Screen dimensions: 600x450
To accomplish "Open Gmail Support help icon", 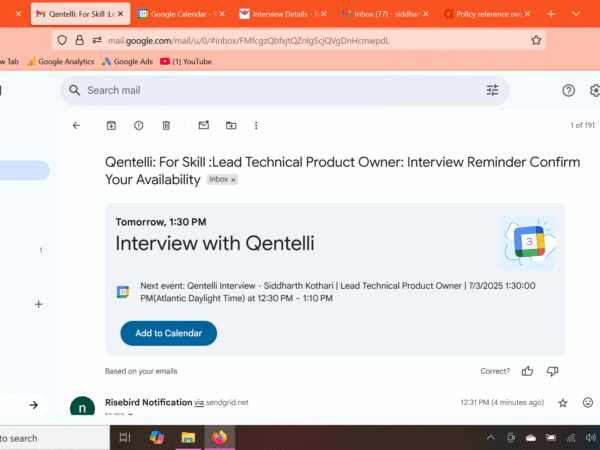I will [569, 91].
